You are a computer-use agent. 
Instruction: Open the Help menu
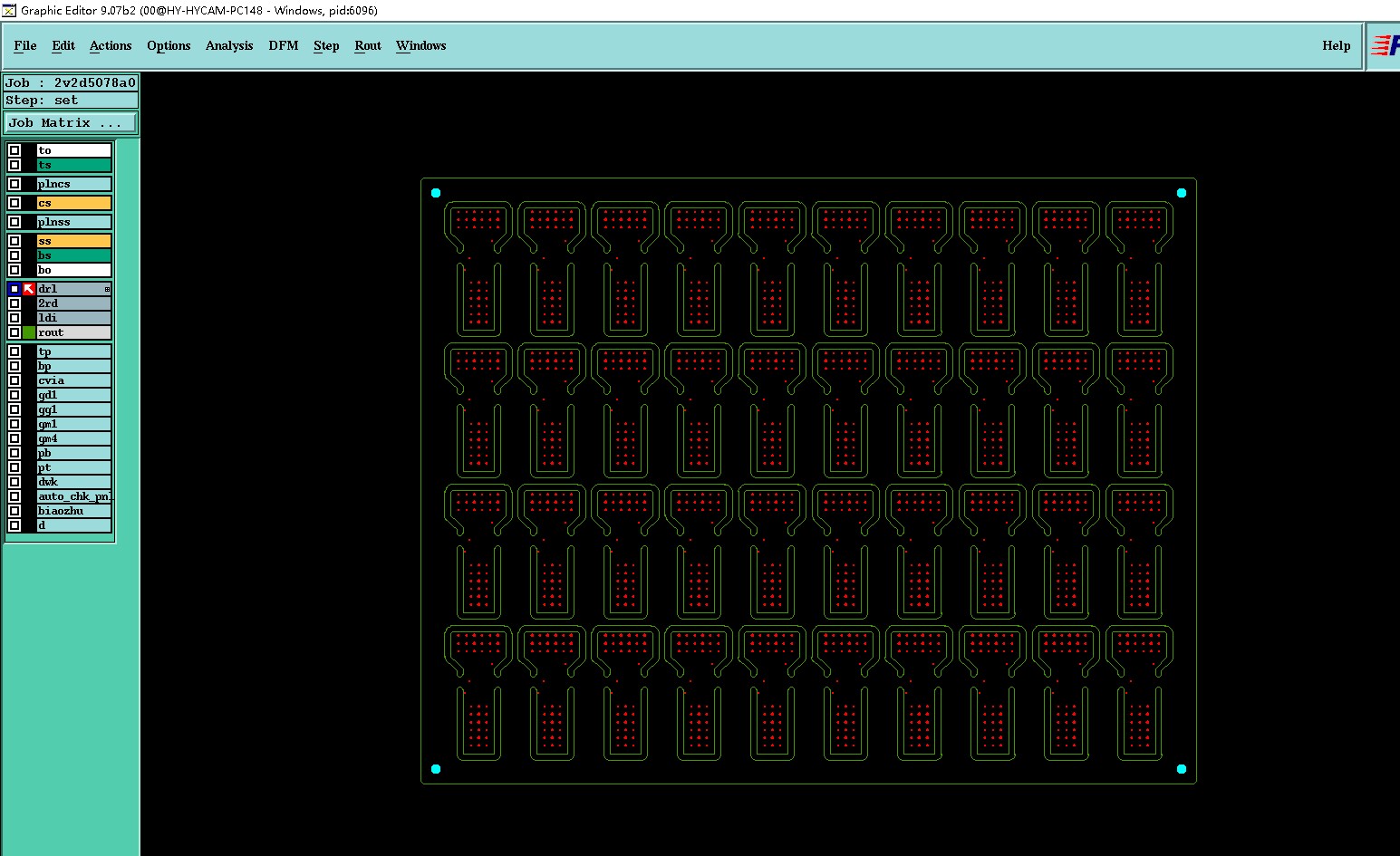pyautogui.click(x=1337, y=45)
